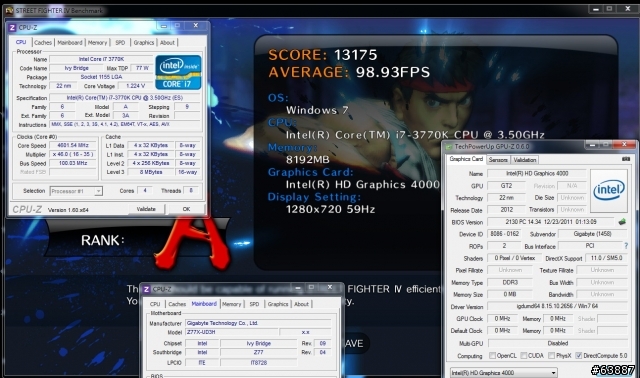Click the Intel logo in GPU-Z
640x378 pixels.
pyautogui.click(x=609, y=190)
